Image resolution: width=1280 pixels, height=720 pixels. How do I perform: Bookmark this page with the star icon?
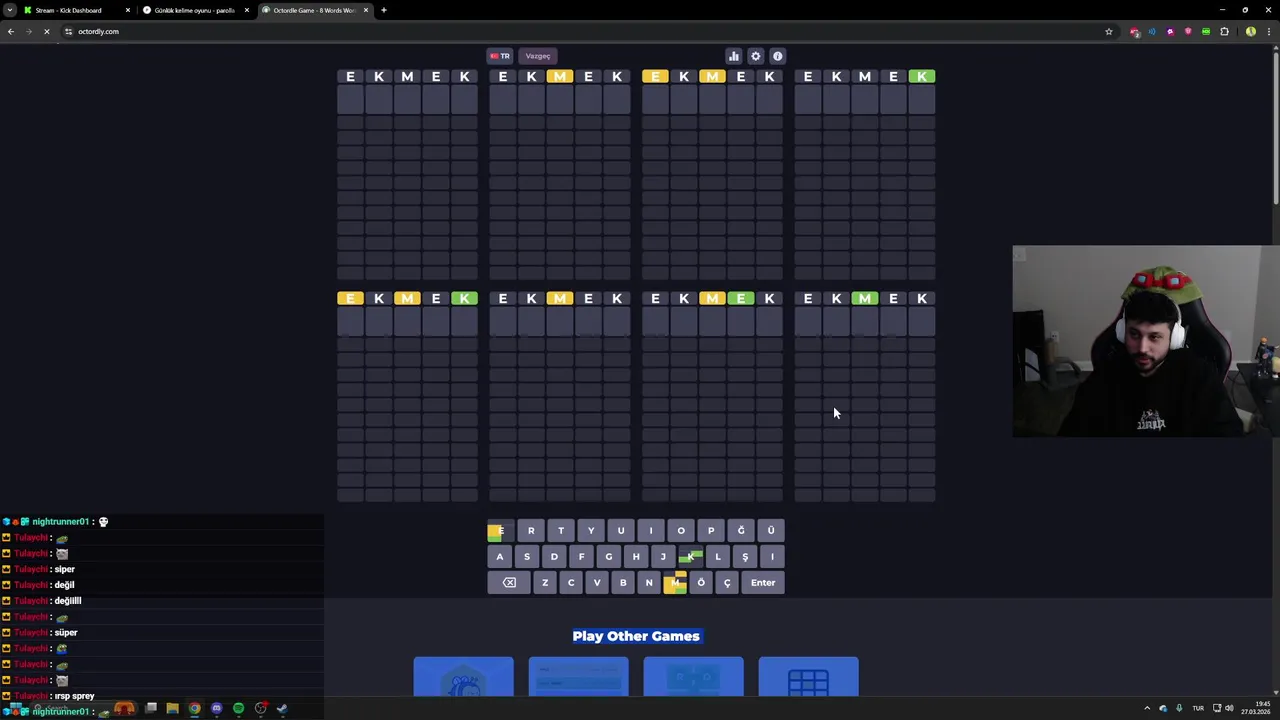point(1109,32)
